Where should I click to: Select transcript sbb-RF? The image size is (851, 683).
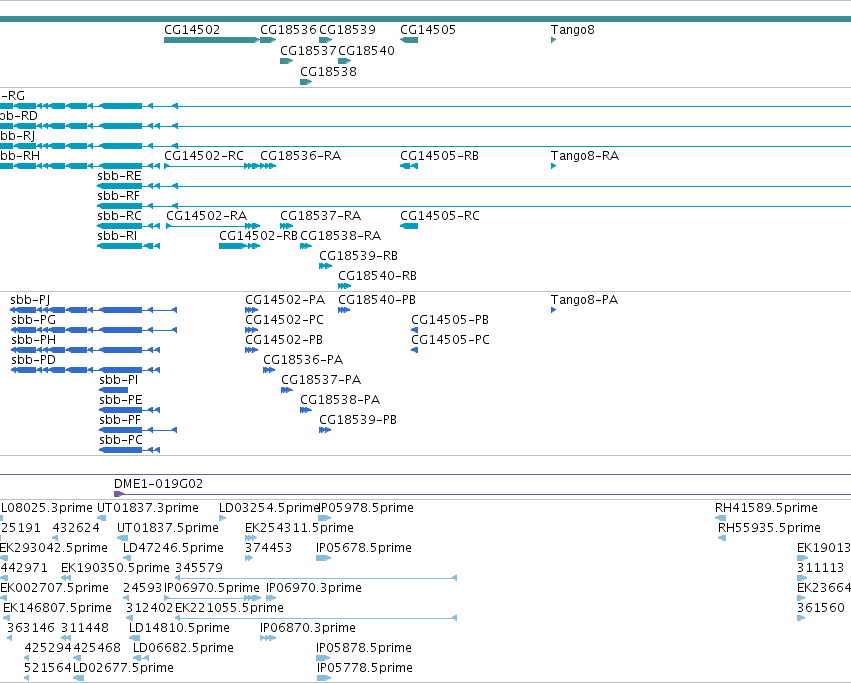click(474, 206)
